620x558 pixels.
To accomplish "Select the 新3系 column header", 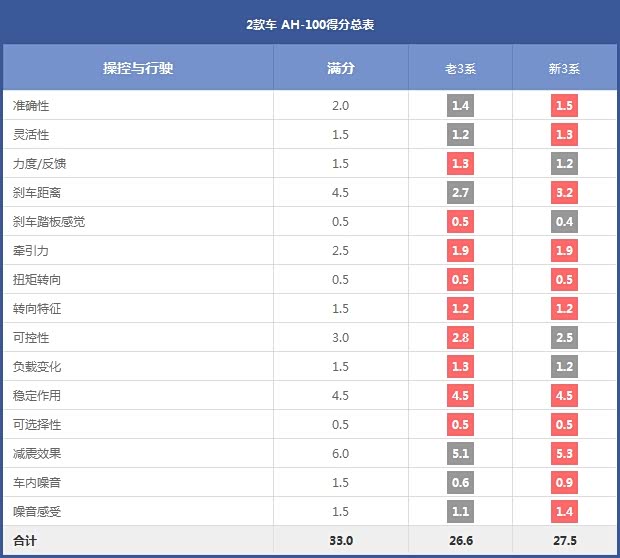I will click(564, 69).
